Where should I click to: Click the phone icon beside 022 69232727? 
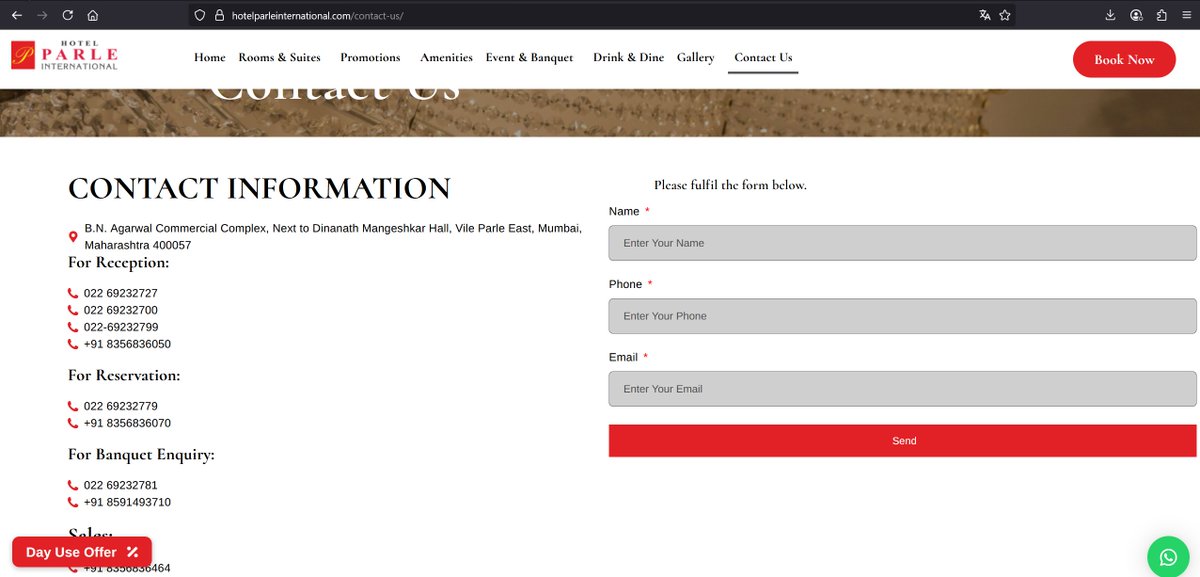[72, 293]
